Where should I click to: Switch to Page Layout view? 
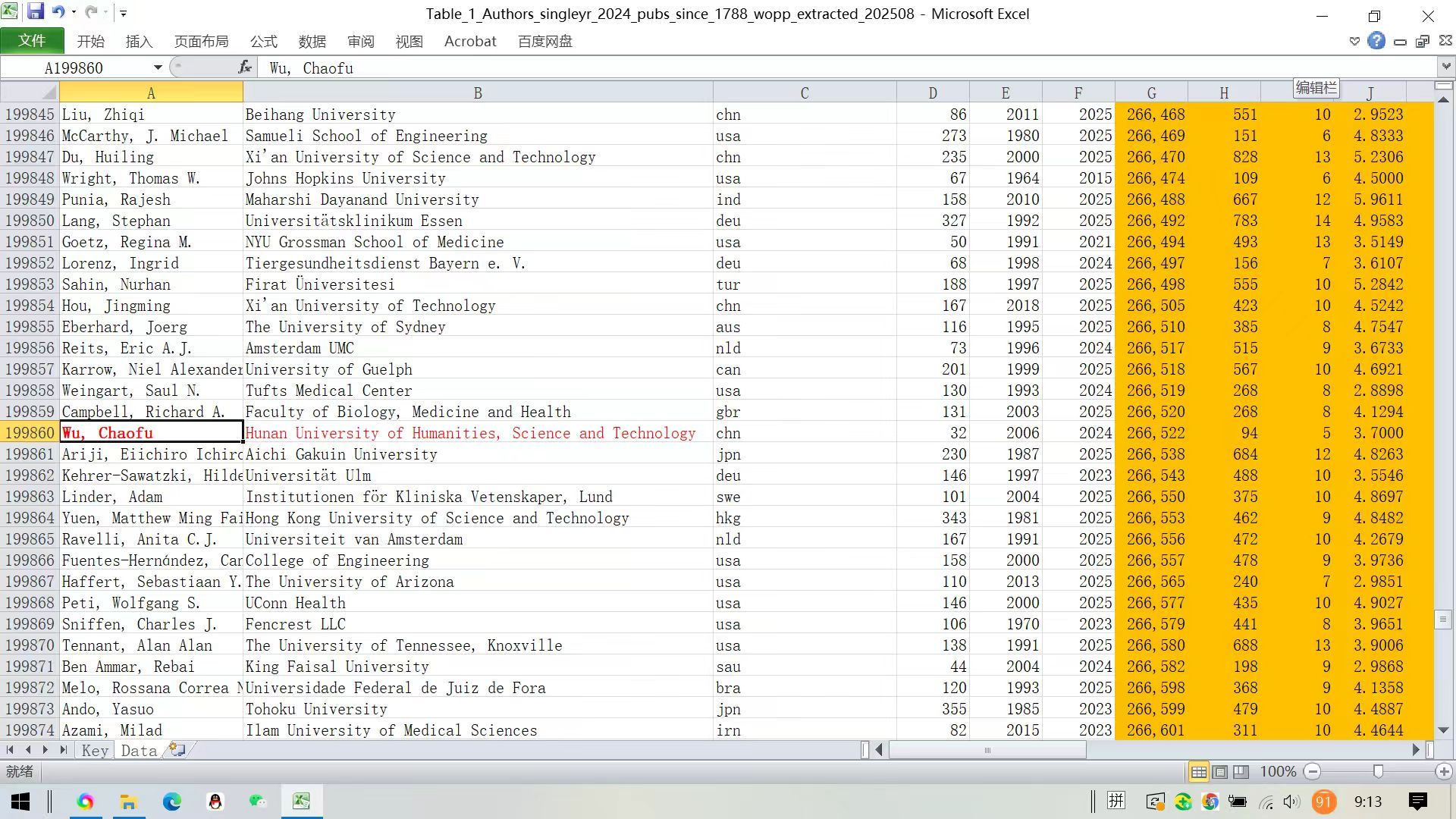point(1220,772)
